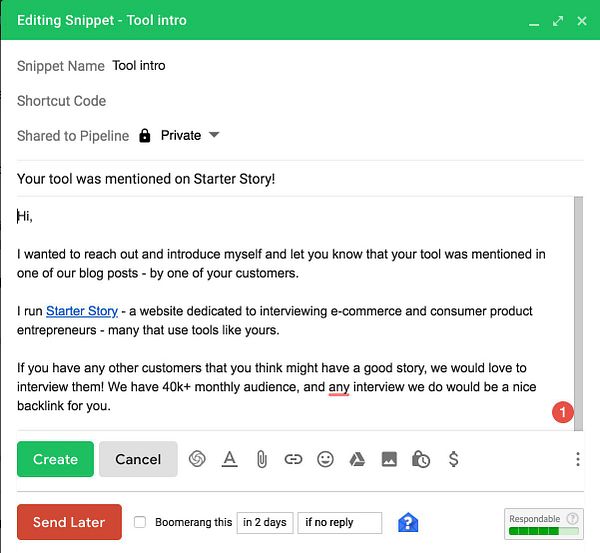Click the insert link icon
This screenshot has height=553, width=600.
tap(293, 459)
